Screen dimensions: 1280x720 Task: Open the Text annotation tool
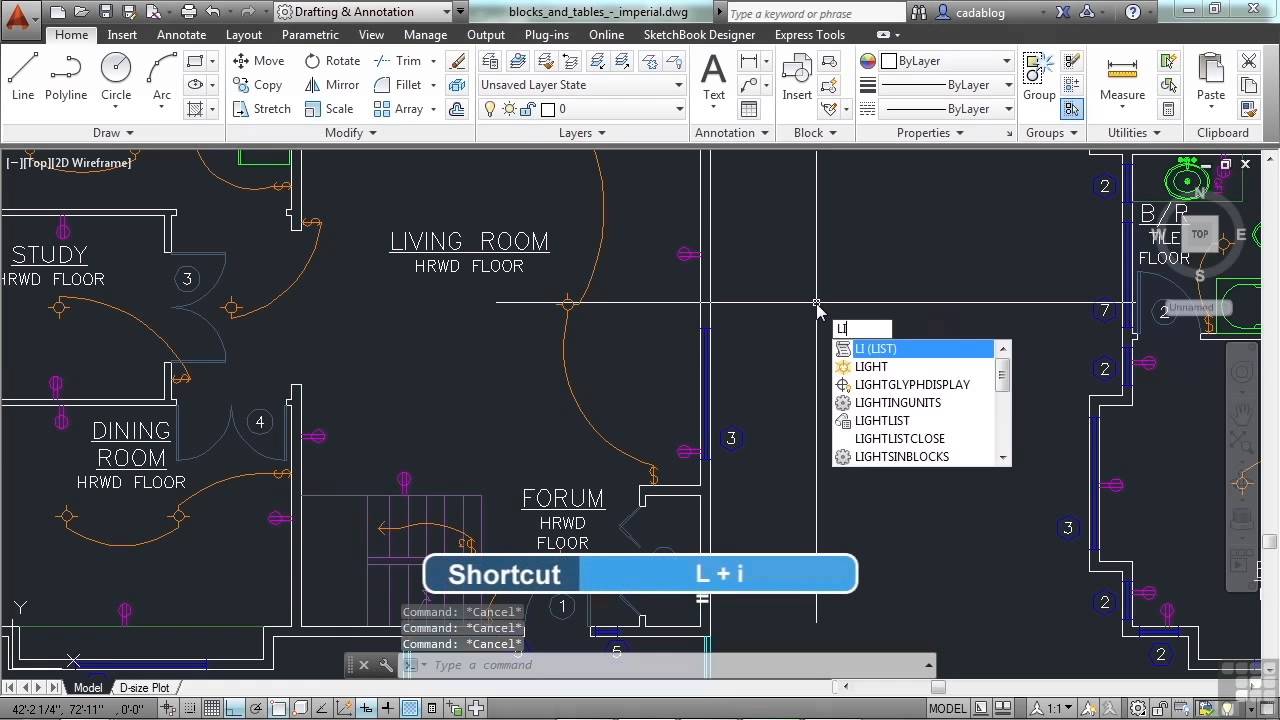714,77
